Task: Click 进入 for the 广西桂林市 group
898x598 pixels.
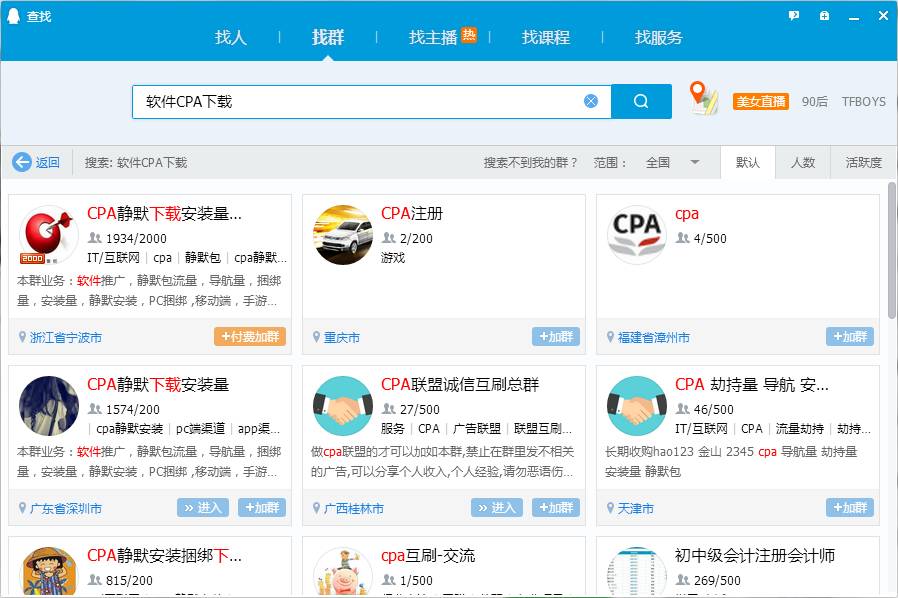Action: coord(497,507)
